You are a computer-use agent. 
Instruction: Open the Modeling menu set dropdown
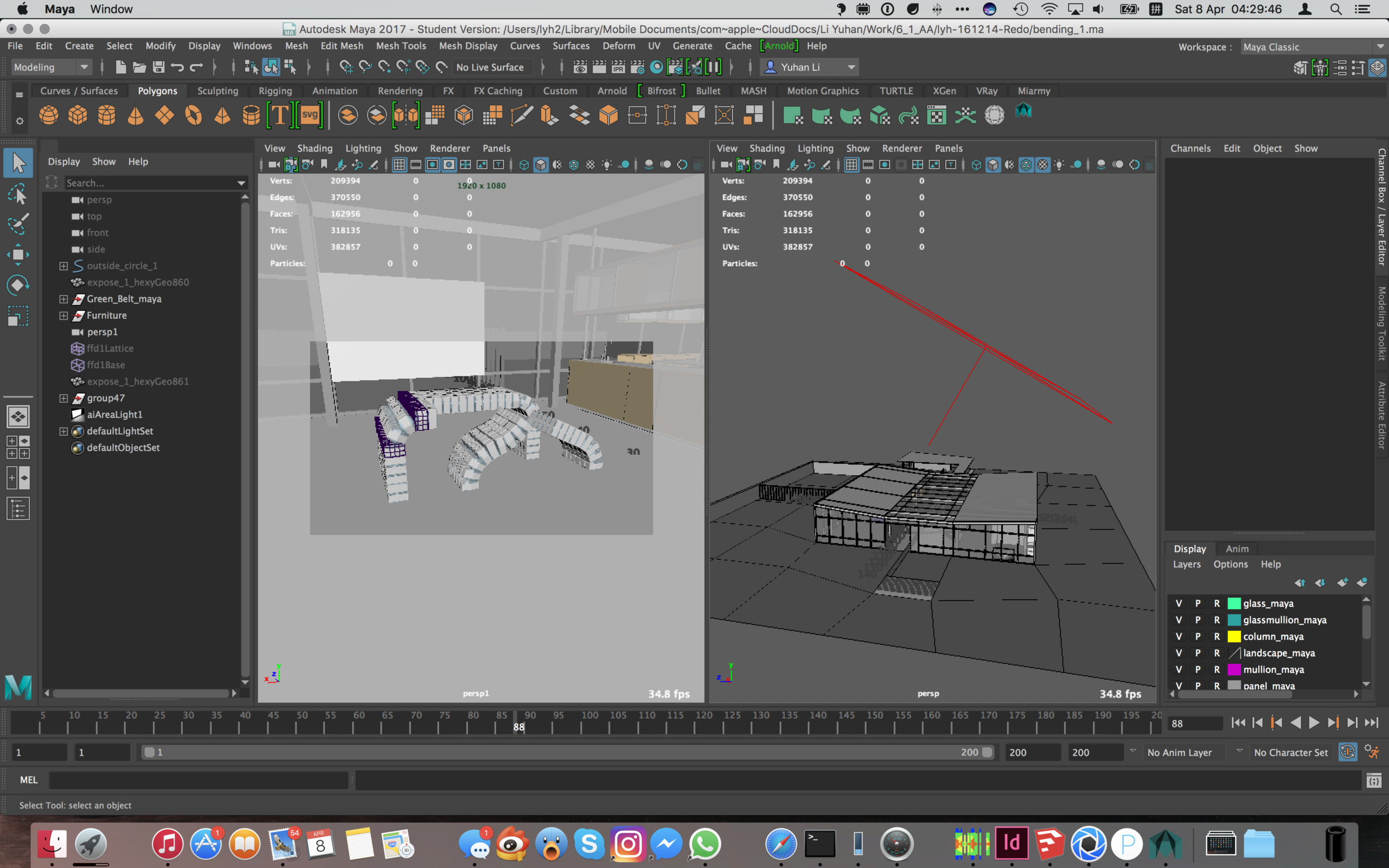[x=51, y=67]
